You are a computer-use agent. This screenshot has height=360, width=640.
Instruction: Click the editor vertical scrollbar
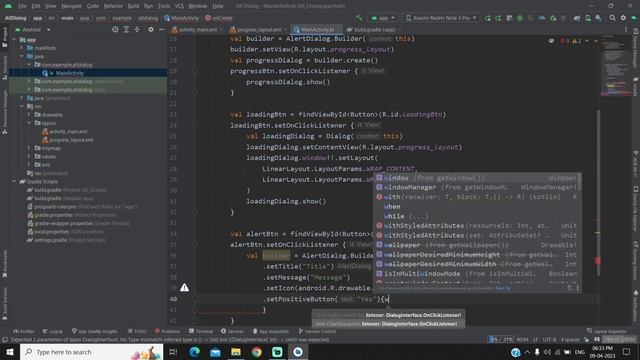coord(598,192)
